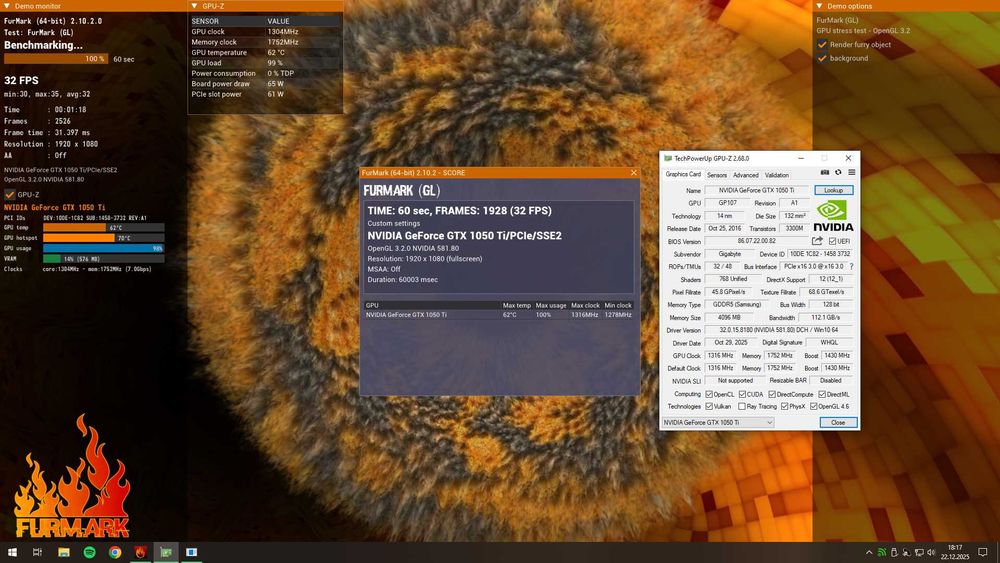Screen dimensions: 1000x563
Task: Click the green signal tray icon
Action: pos(881,552)
